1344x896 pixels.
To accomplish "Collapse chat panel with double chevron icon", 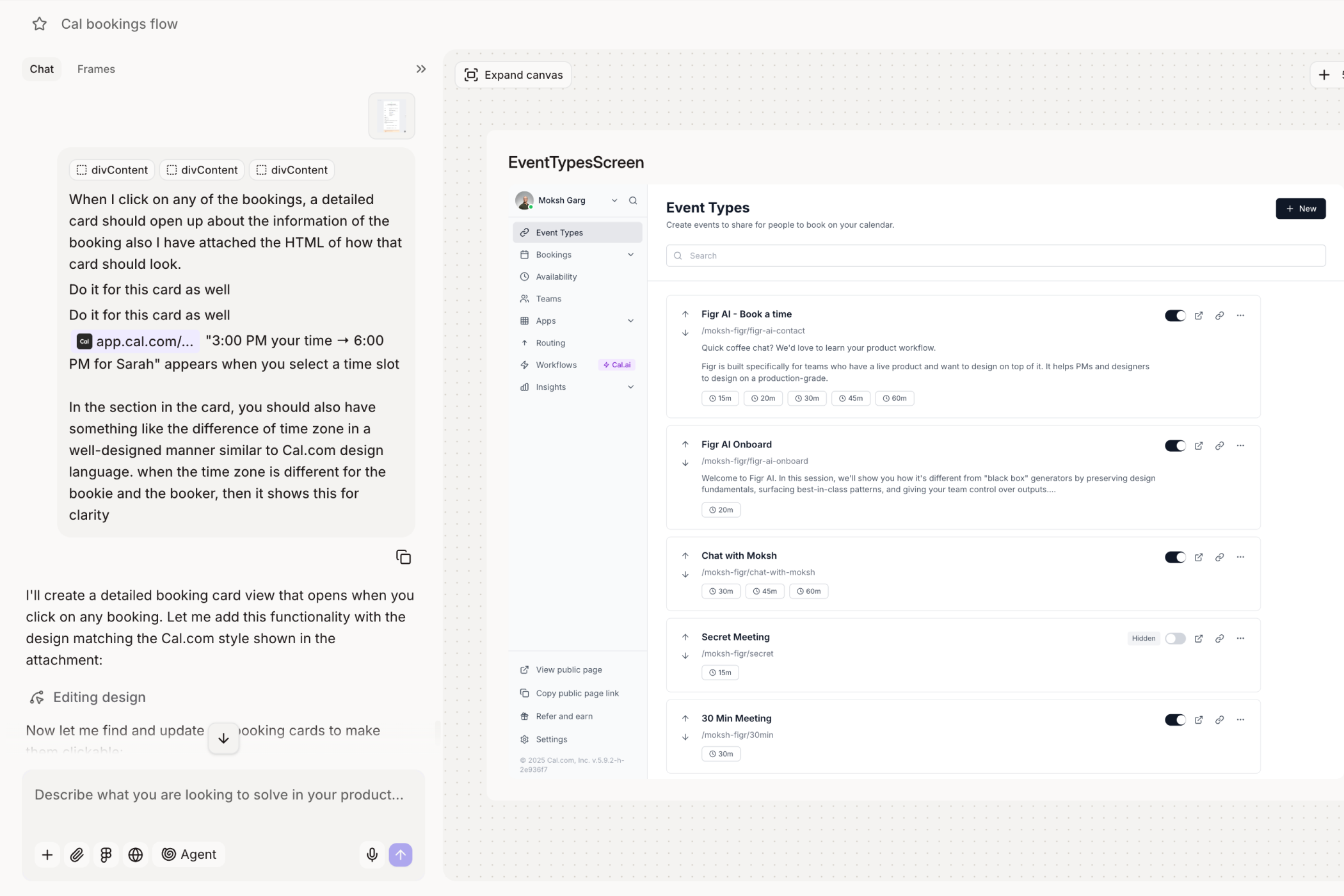I will point(420,69).
